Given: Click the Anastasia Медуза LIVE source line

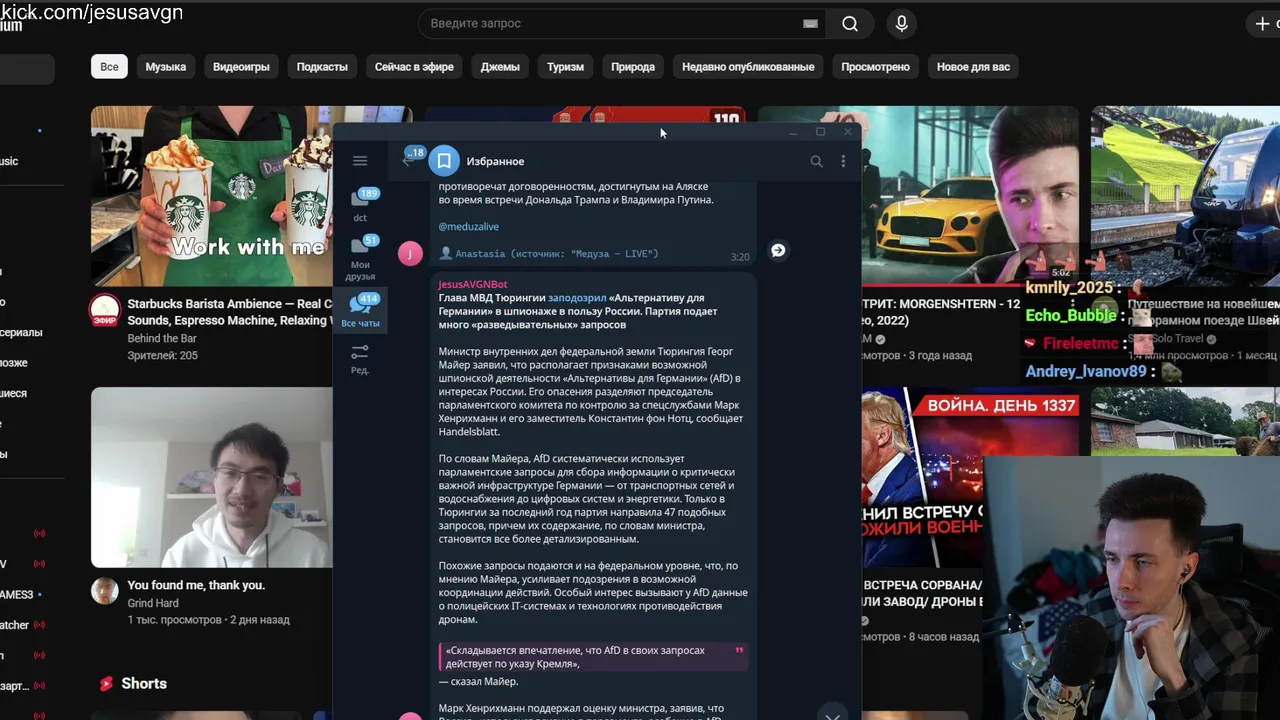Looking at the screenshot, I should pos(548,254).
